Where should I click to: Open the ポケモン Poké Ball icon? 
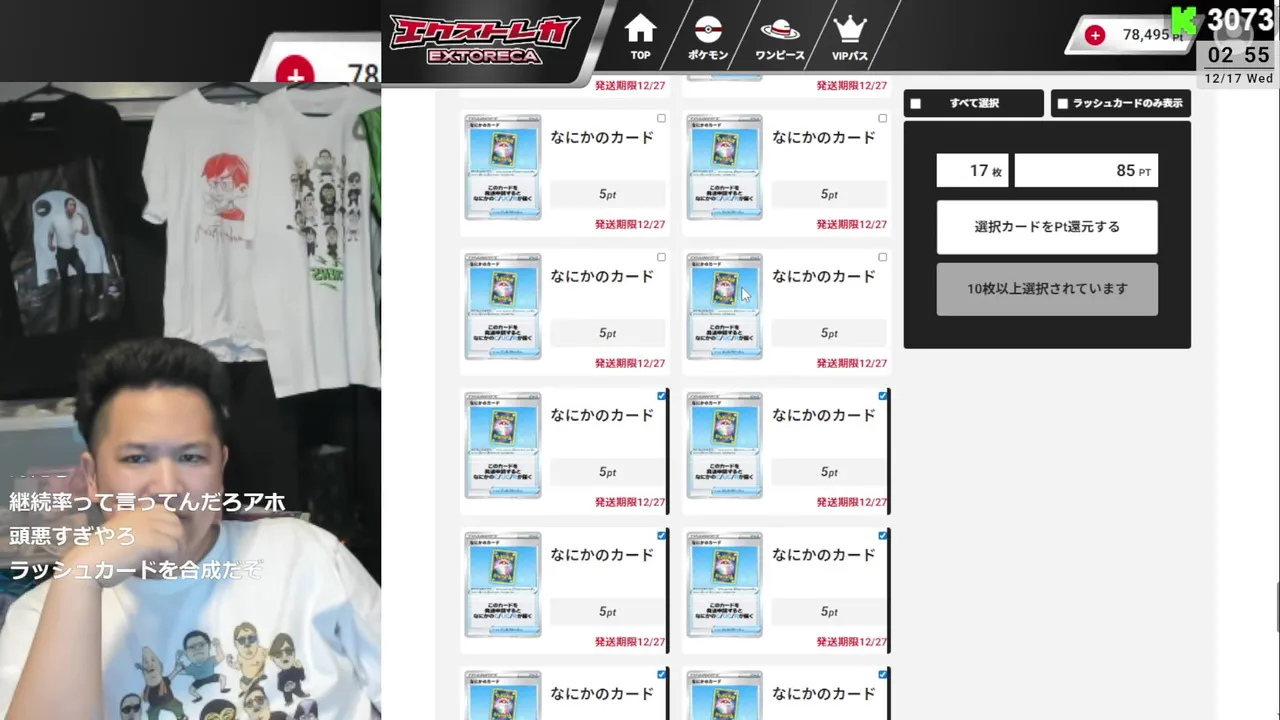pos(708,37)
